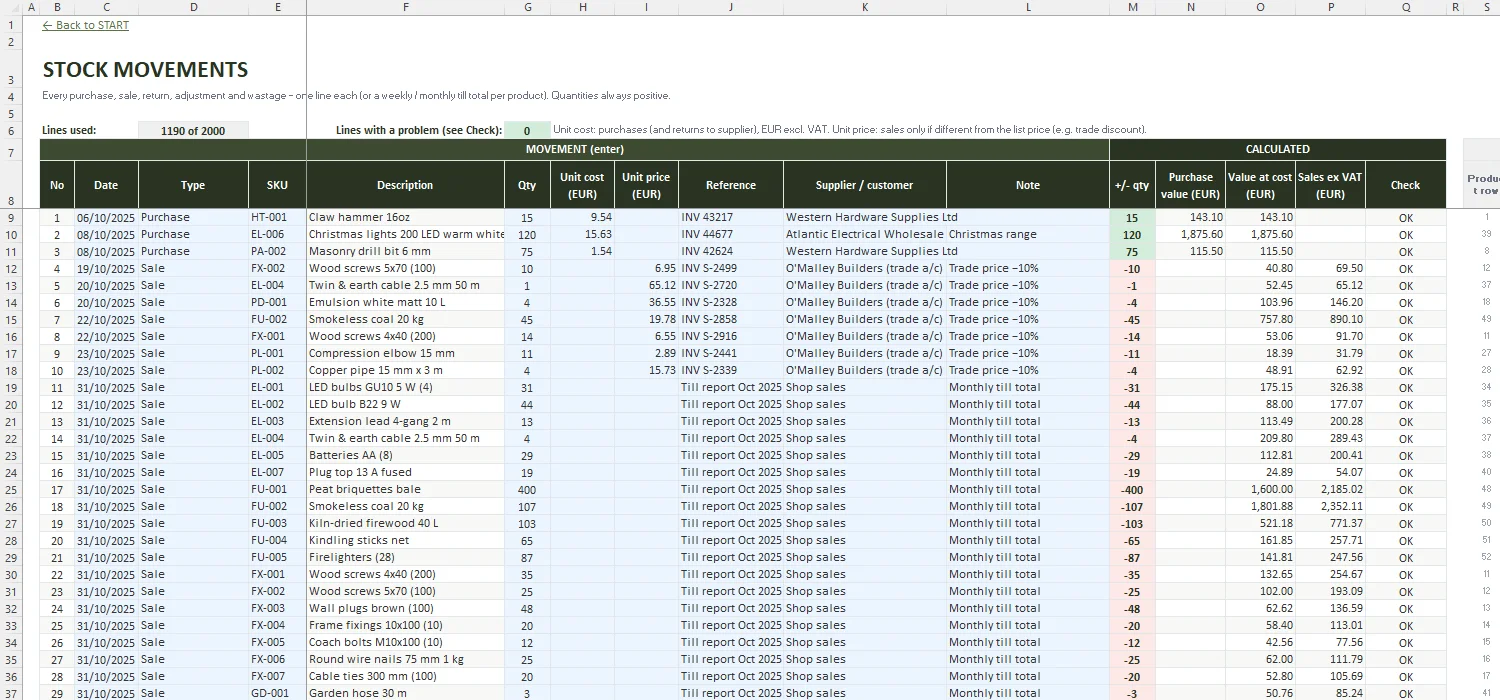Viewport: 1500px width, 700px height.
Task: Select the Masonry drill bit 6 mm cell
Action: 405,251
